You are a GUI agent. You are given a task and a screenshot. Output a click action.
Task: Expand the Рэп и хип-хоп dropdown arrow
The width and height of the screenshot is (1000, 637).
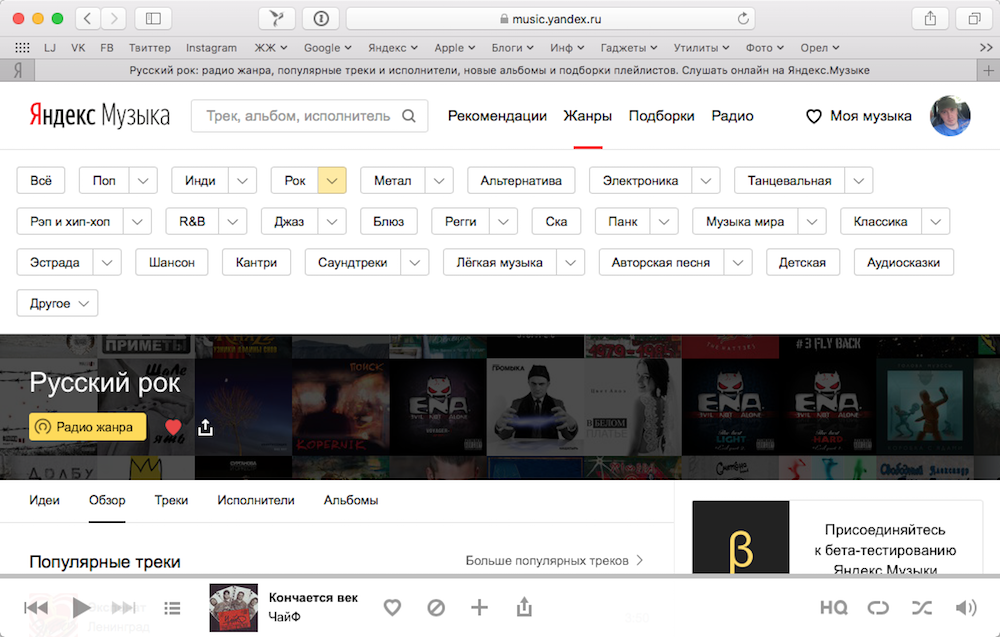pyautogui.click(x=137, y=221)
